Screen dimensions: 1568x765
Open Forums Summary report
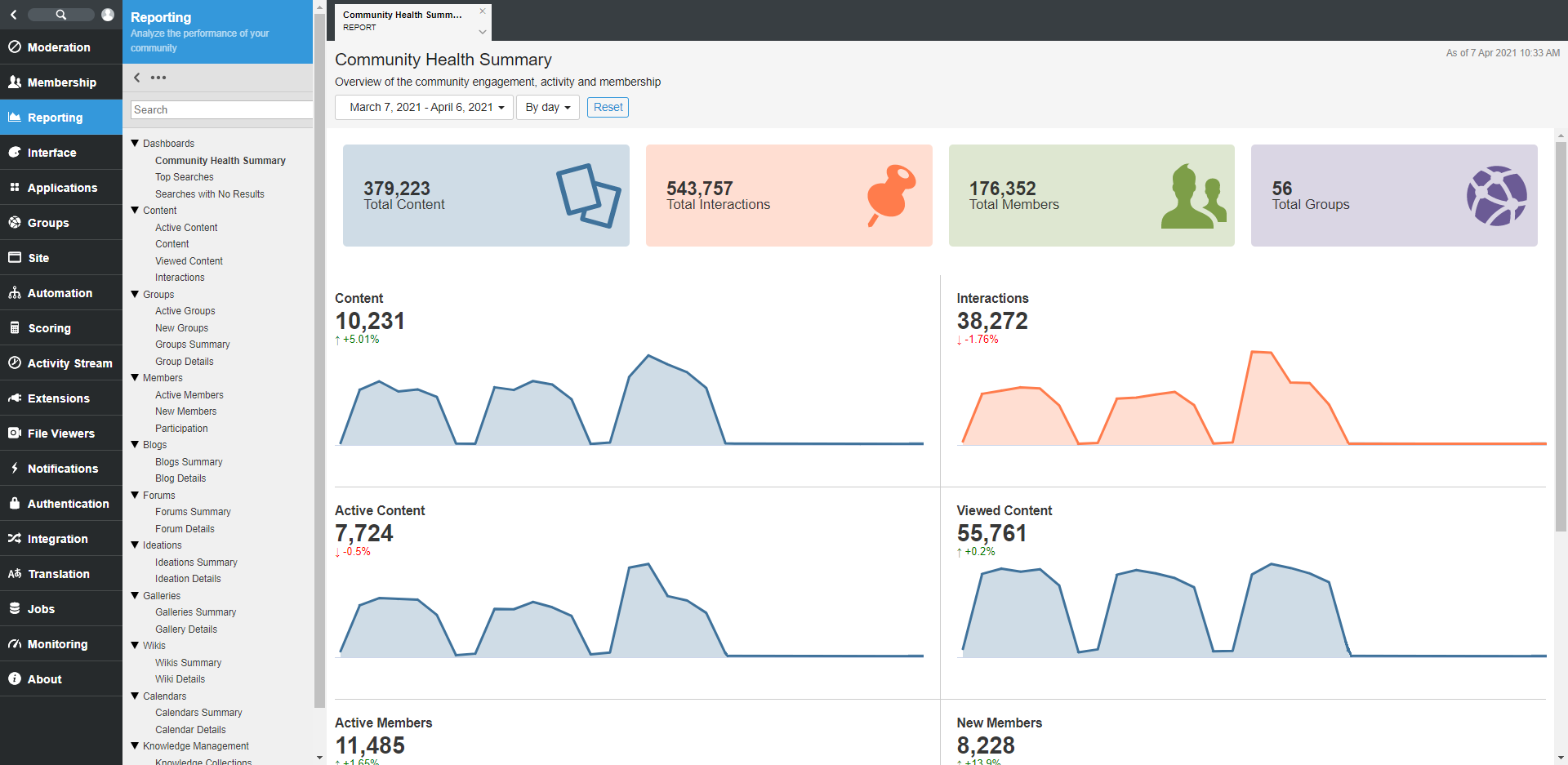193,512
